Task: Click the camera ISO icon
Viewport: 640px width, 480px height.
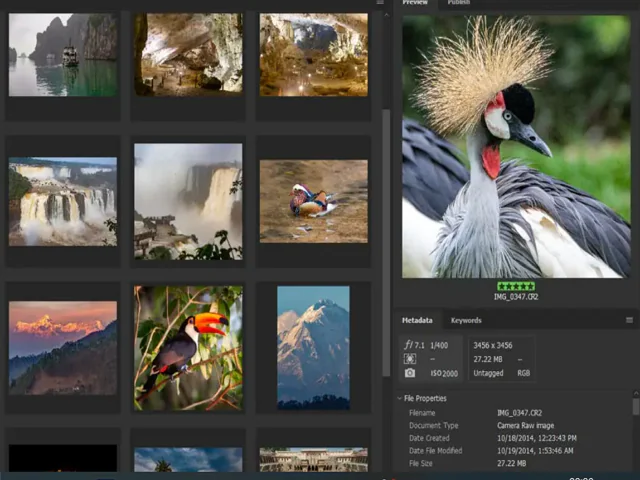Action: point(410,373)
